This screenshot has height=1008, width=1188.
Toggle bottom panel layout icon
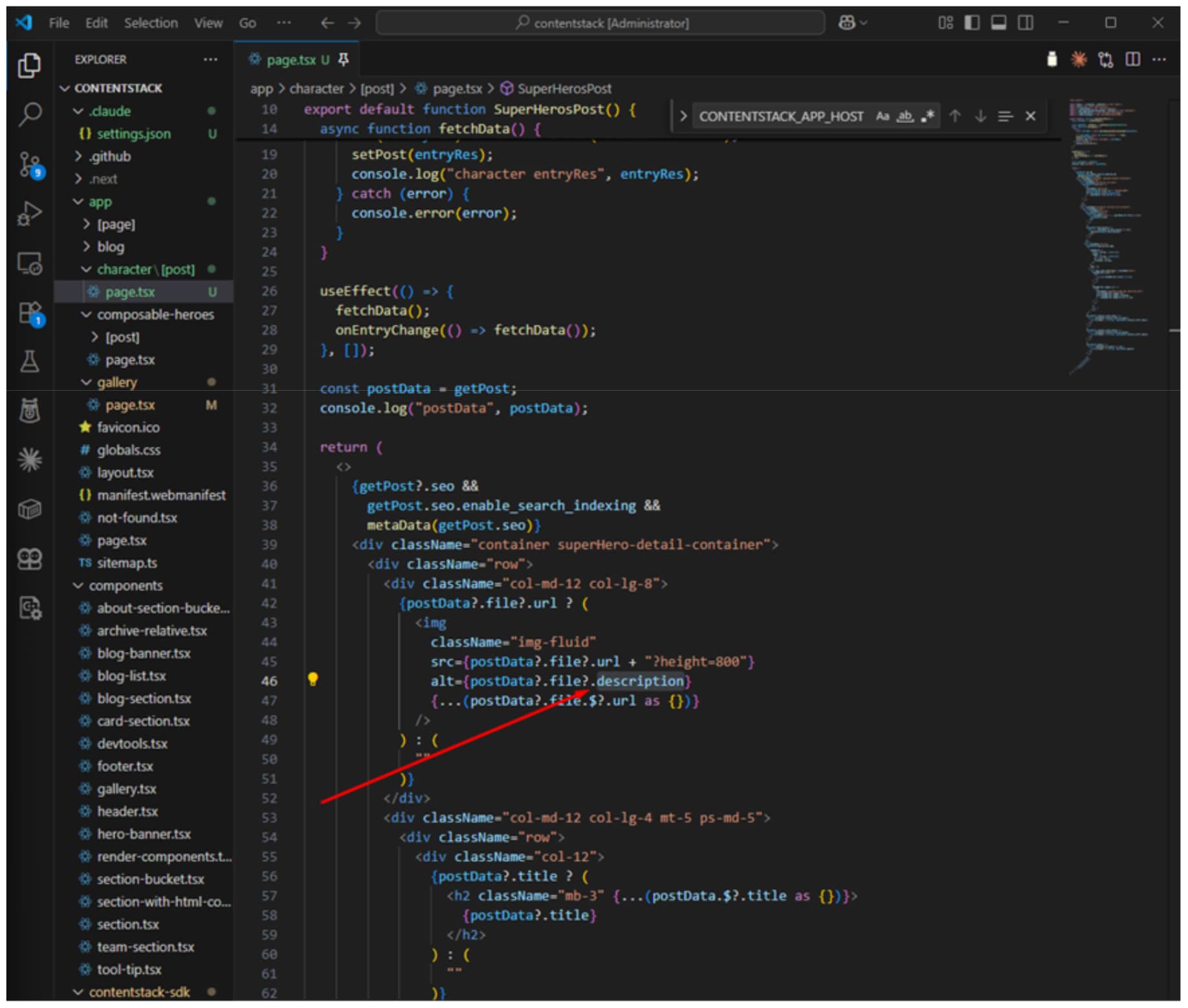(998, 23)
